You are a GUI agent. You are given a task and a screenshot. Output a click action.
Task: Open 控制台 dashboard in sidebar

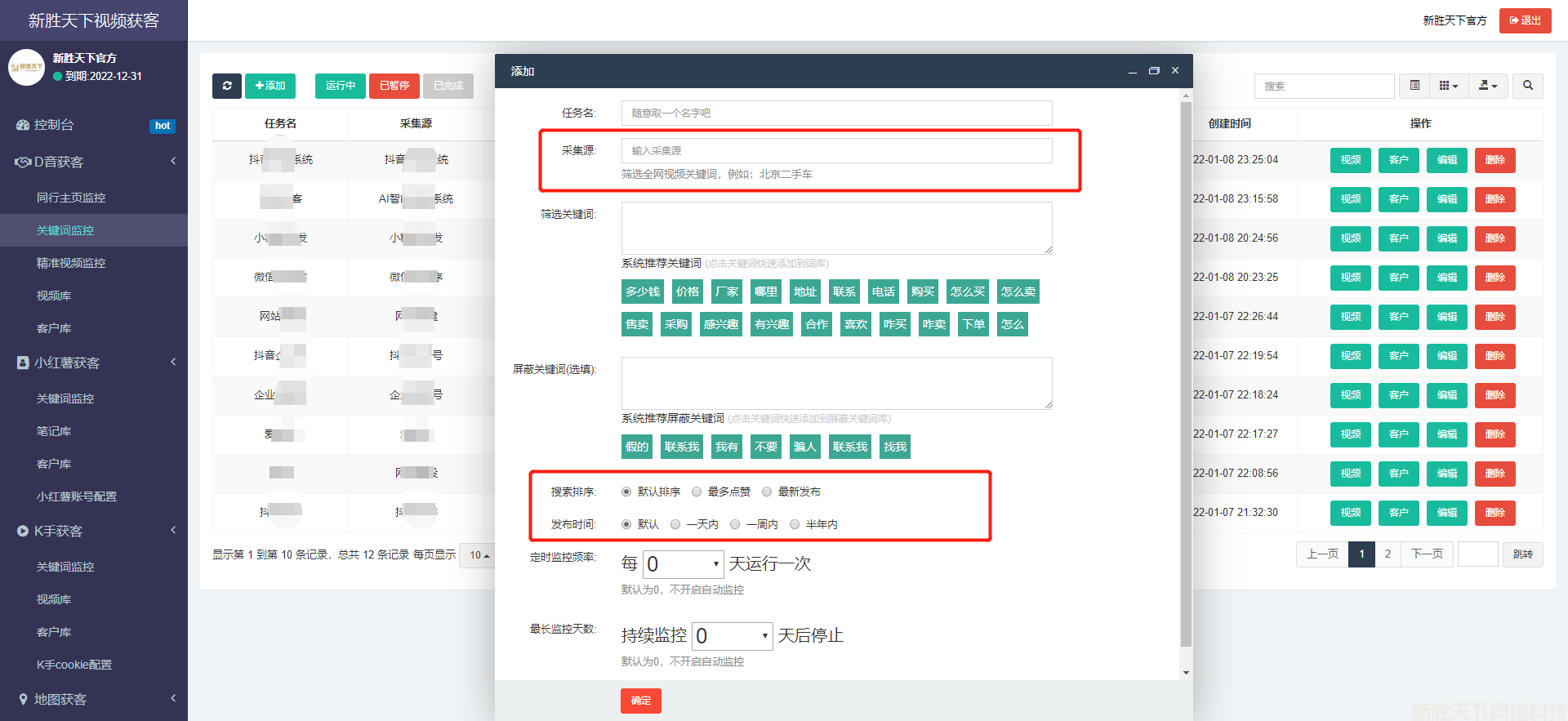(x=54, y=125)
